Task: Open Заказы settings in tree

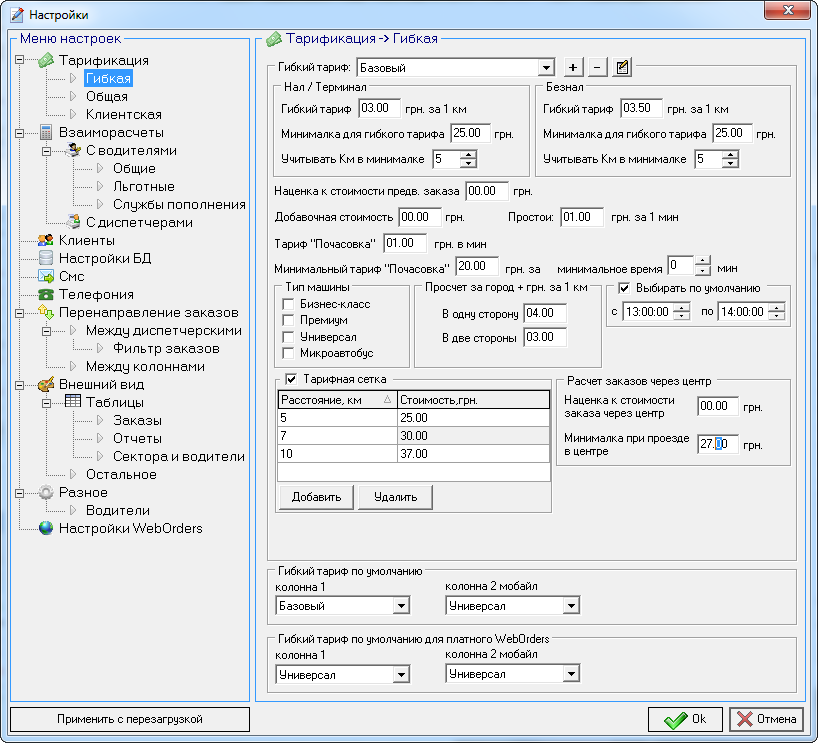Action: coord(137,420)
